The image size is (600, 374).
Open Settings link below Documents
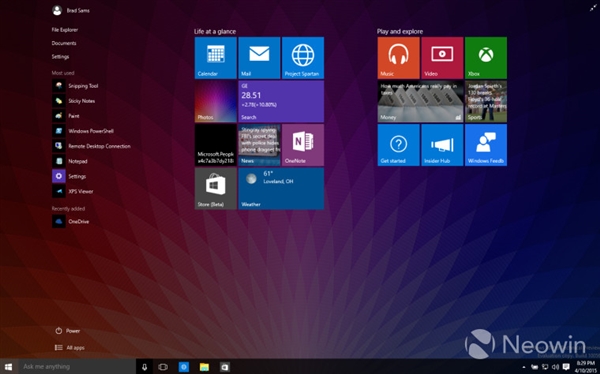pyautogui.click(x=60, y=57)
